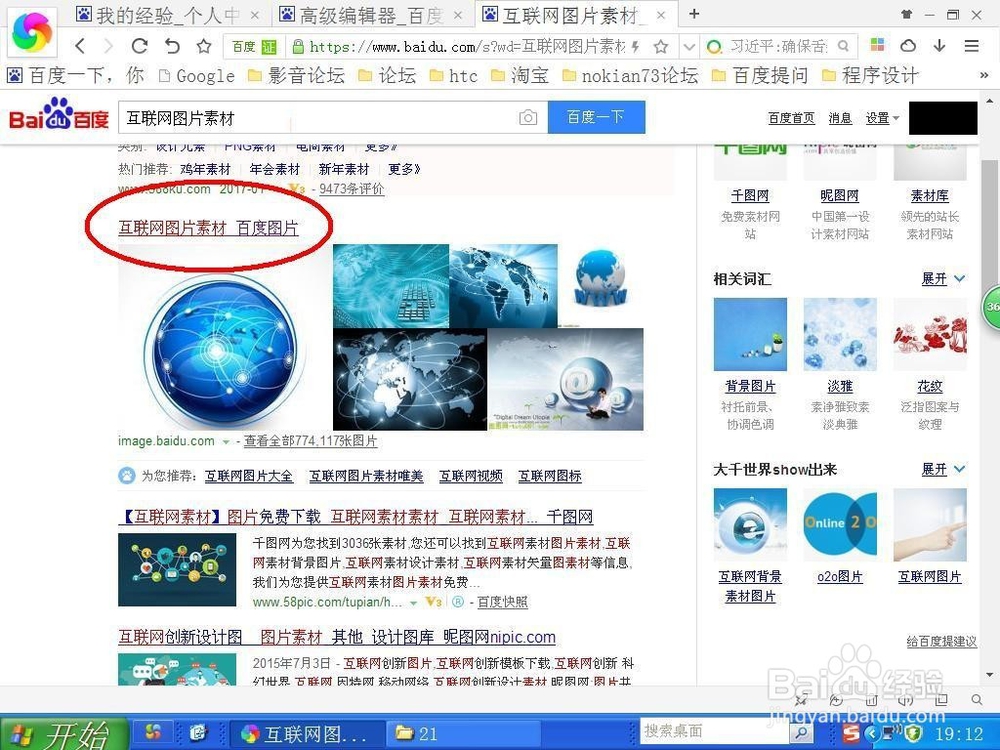The height and width of the screenshot is (750, 1000).
Task: Click the browser forward arrow
Action: click(108, 46)
